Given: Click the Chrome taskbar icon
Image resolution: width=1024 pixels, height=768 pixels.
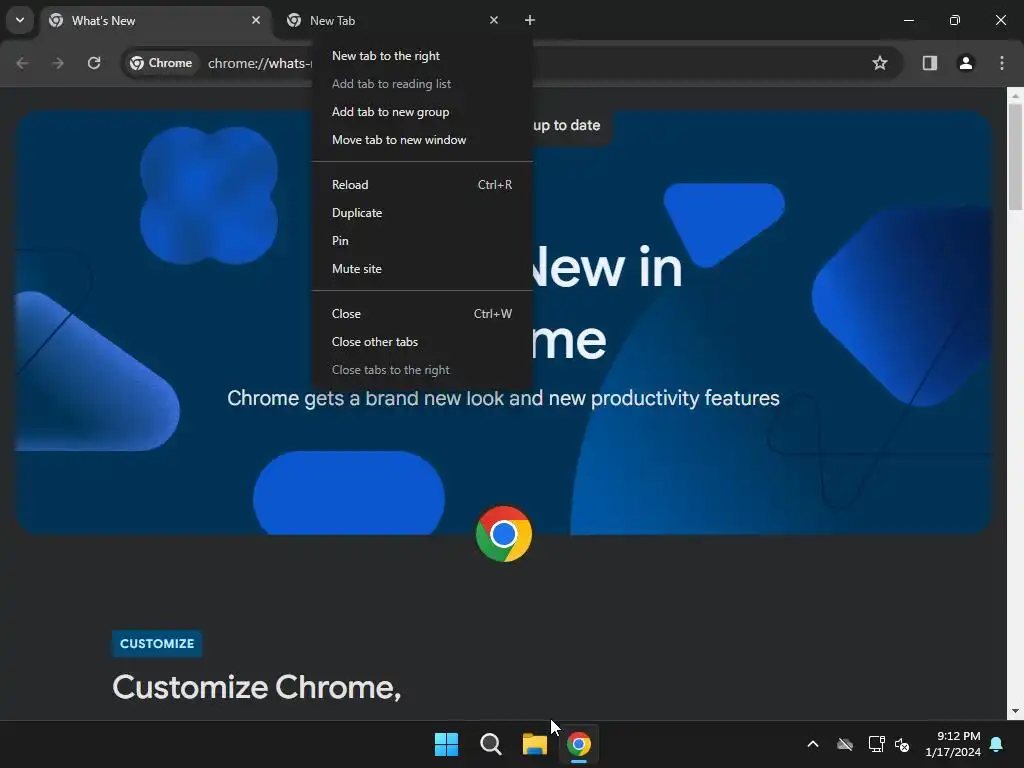Looking at the screenshot, I should pos(579,744).
